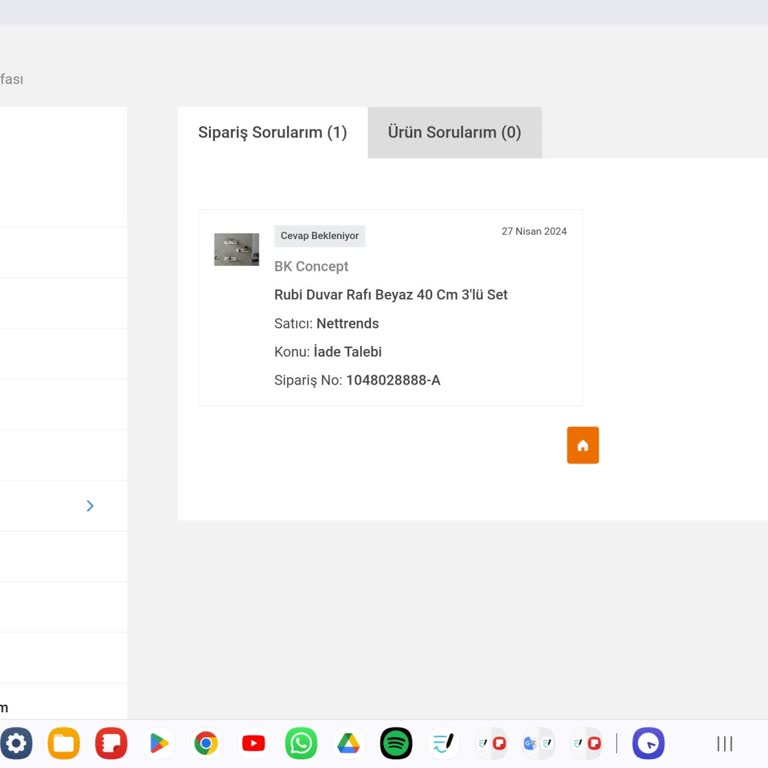Open the red notes app icon
768x768 pixels.
(x=111, y=743)
